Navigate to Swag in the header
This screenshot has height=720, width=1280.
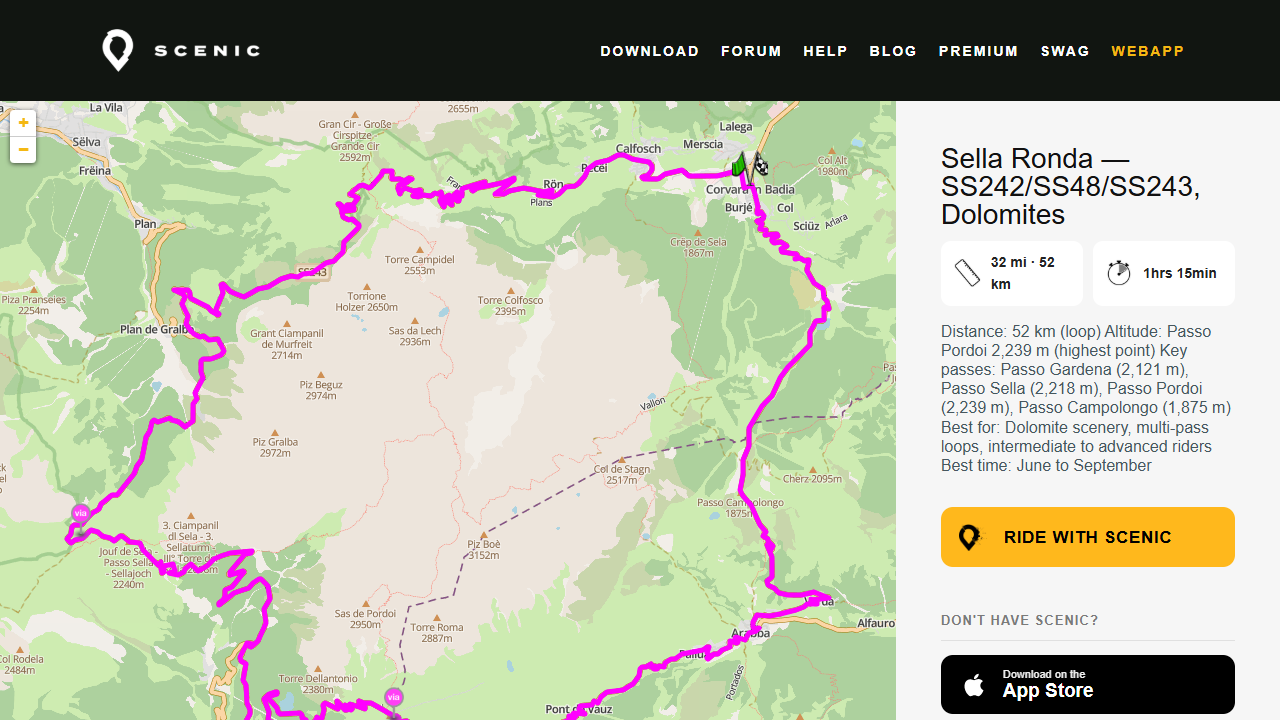click(1065, 51)
